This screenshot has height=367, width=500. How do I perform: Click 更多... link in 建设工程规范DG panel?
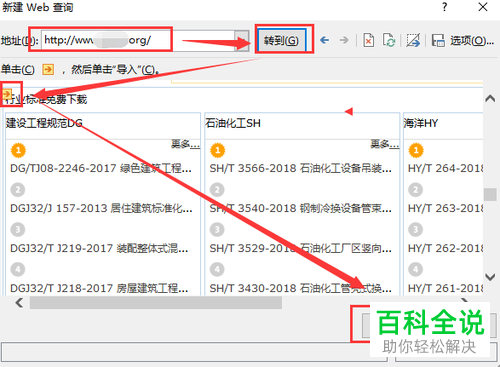185,144
